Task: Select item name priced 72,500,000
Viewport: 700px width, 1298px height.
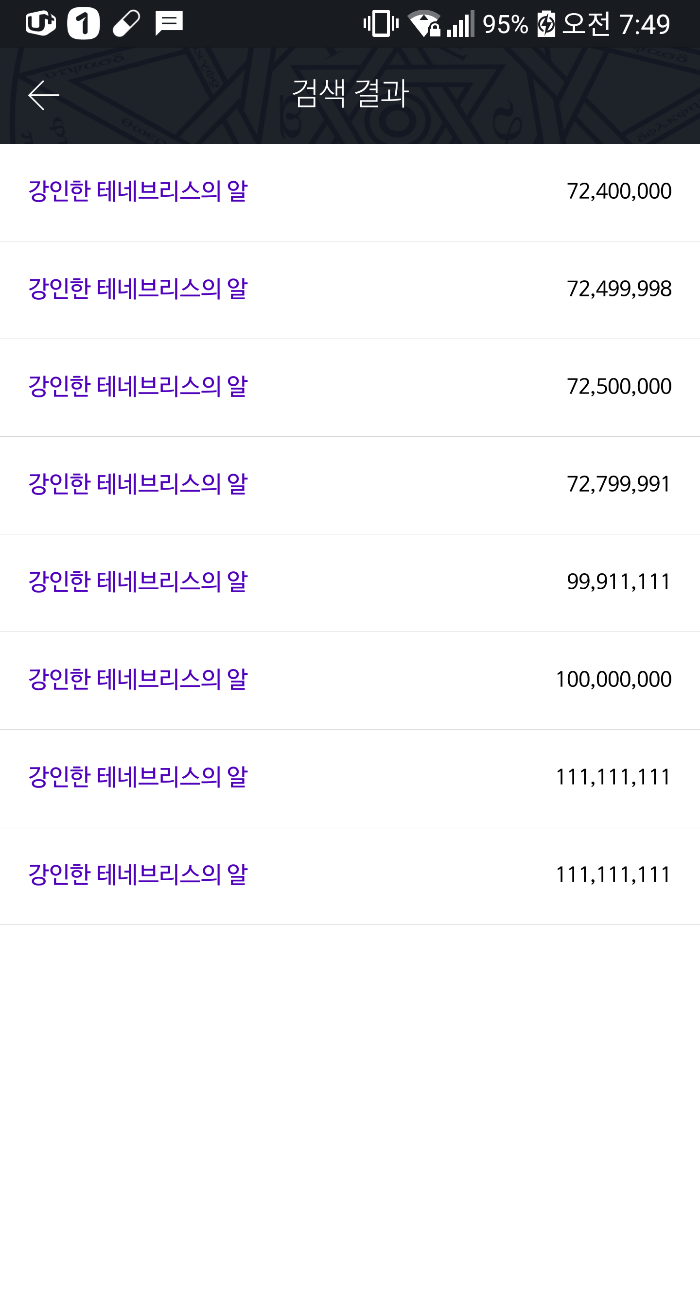Action: pyautogui.click(x=138, y=386)
